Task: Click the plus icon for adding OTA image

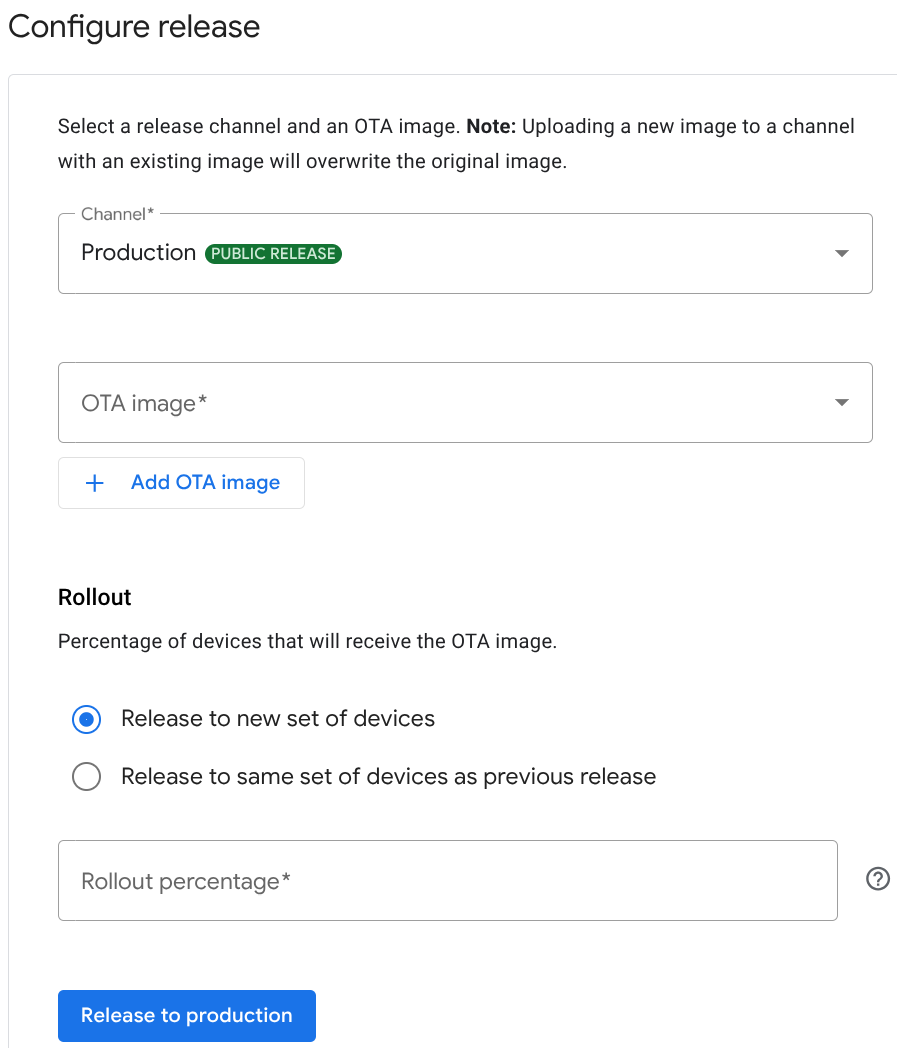Action: coord(95,483)
